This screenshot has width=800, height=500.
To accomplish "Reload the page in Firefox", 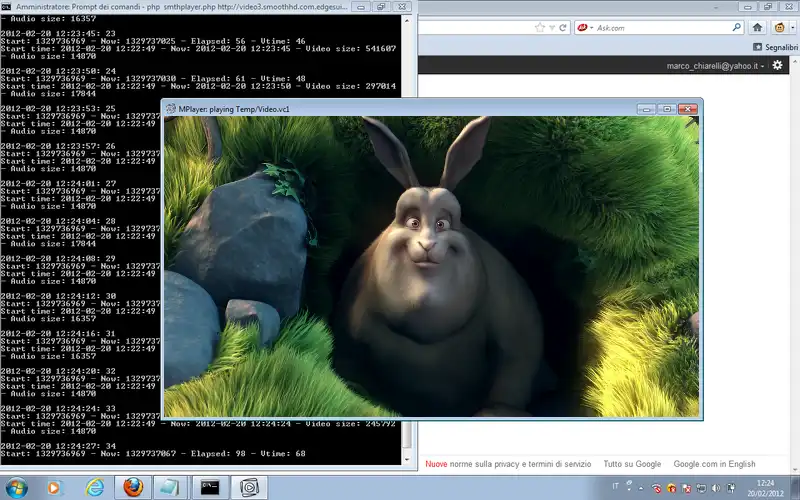I will (563, 28).
